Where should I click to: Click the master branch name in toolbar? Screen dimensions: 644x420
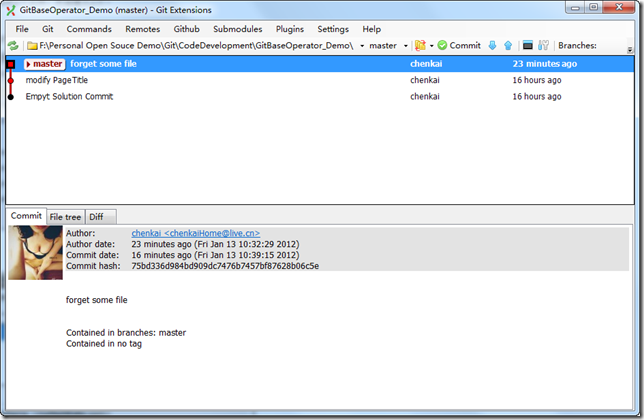click(x=383, y=46)
